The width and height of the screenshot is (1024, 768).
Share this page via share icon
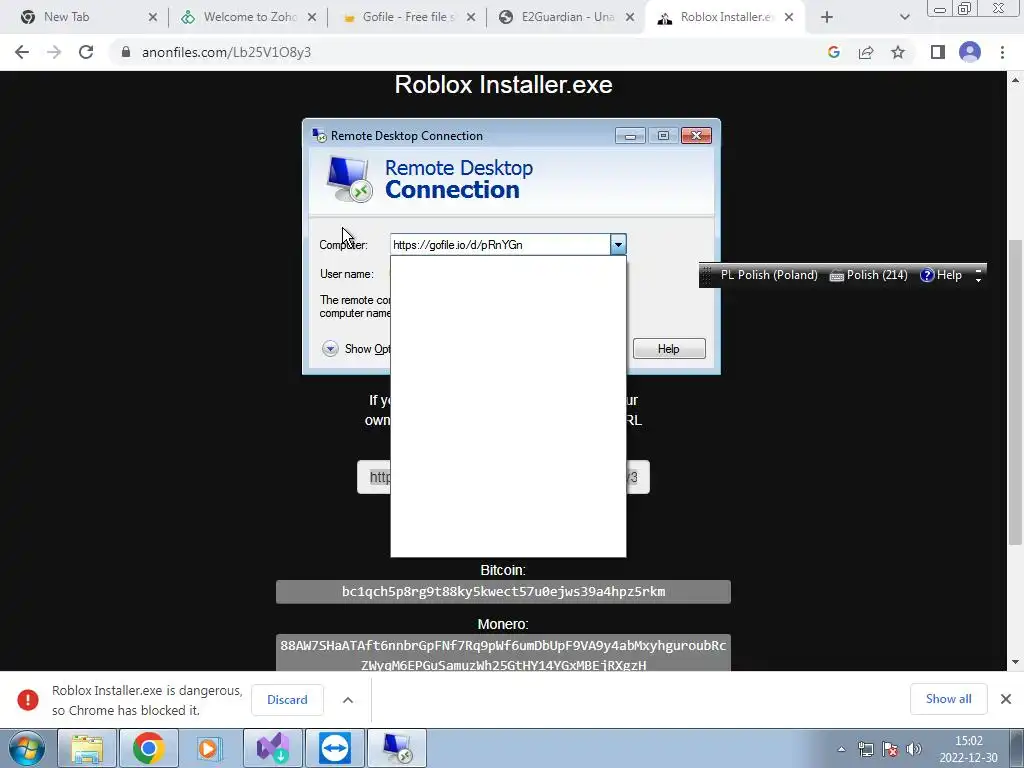point(866,52)
